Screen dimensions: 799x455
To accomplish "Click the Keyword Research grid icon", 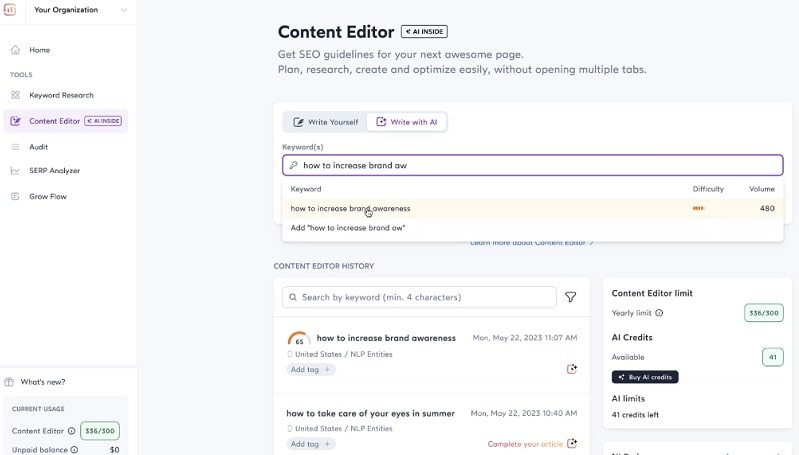I will (x=15, y=95).
